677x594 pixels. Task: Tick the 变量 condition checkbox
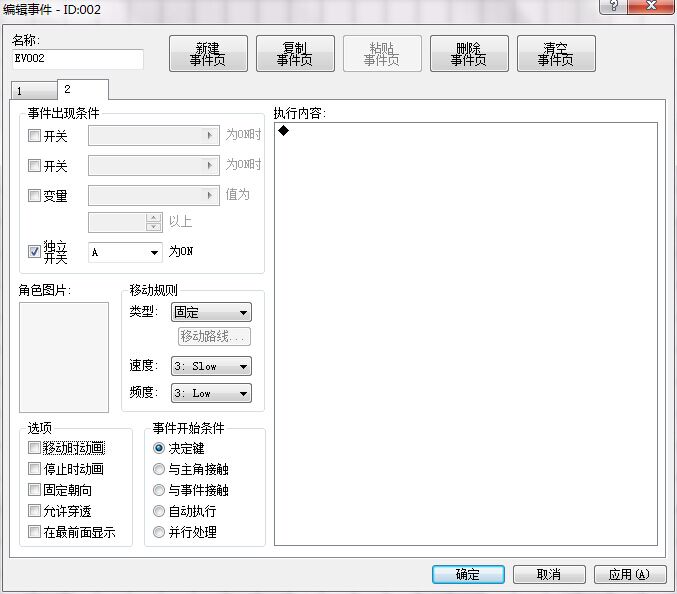point(34,195)
